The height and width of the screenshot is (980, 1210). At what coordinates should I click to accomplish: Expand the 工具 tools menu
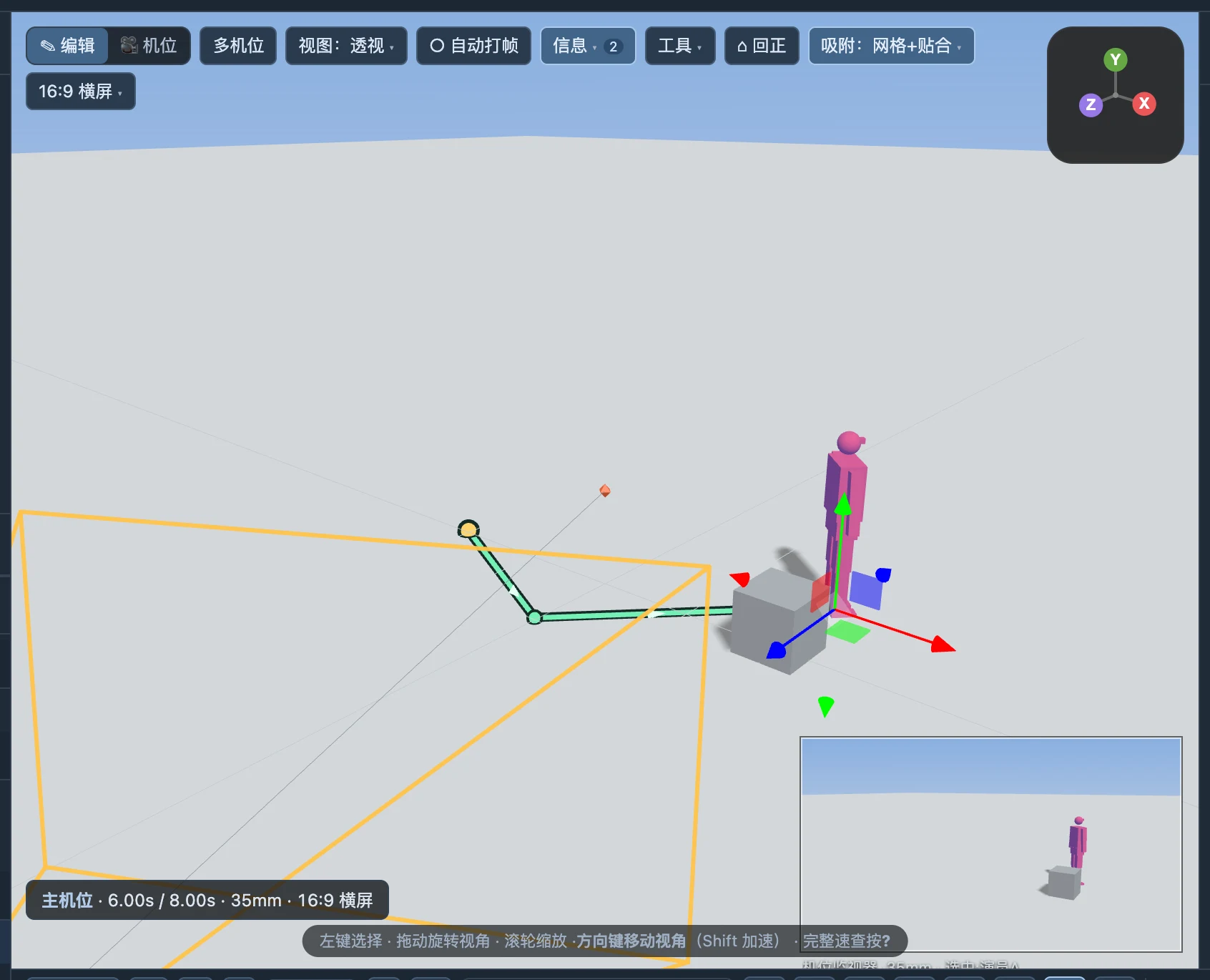pyautogui.click(x=680, y=46)
